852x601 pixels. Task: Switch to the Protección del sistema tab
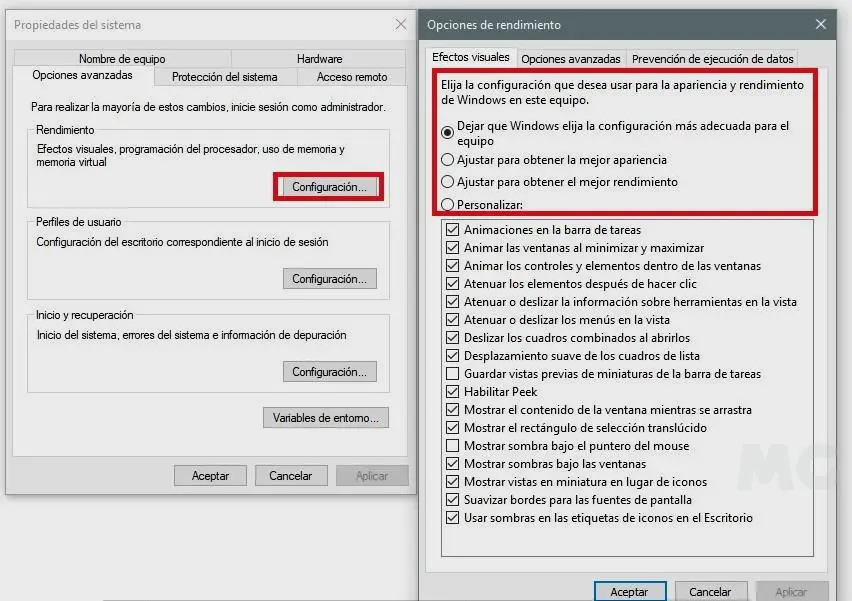pos(224,77)
